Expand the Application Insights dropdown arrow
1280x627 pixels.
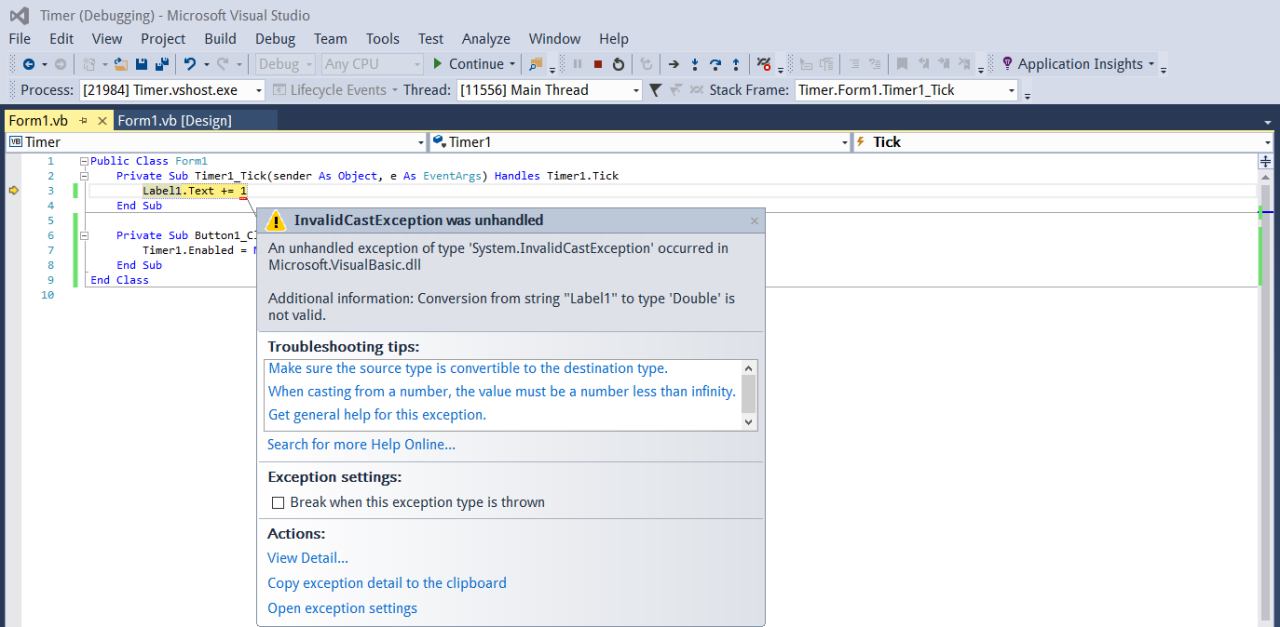(1151, 64)
